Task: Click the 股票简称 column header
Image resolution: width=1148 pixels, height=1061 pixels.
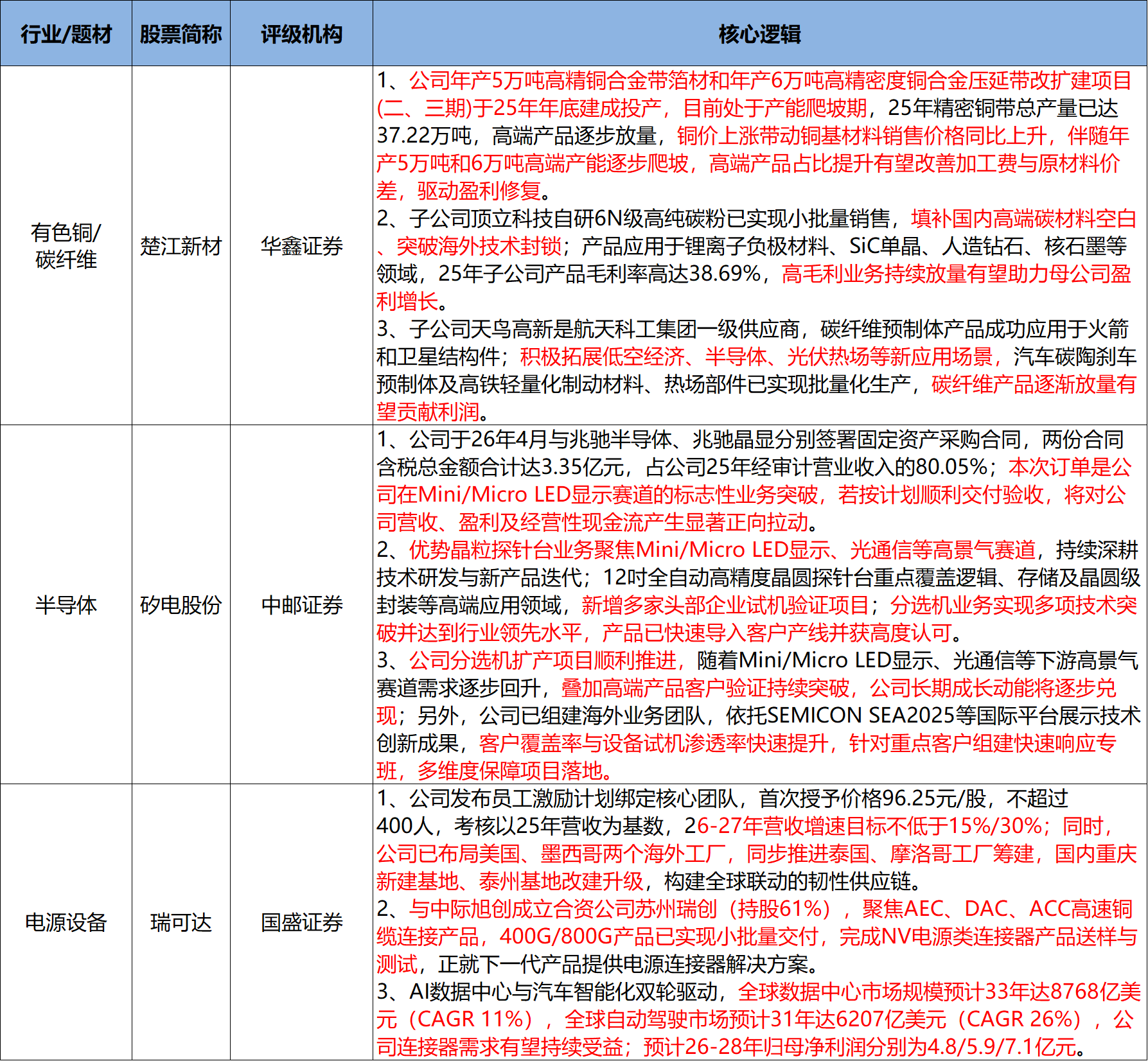Action: pyautogui.click(x=181, y=33)
